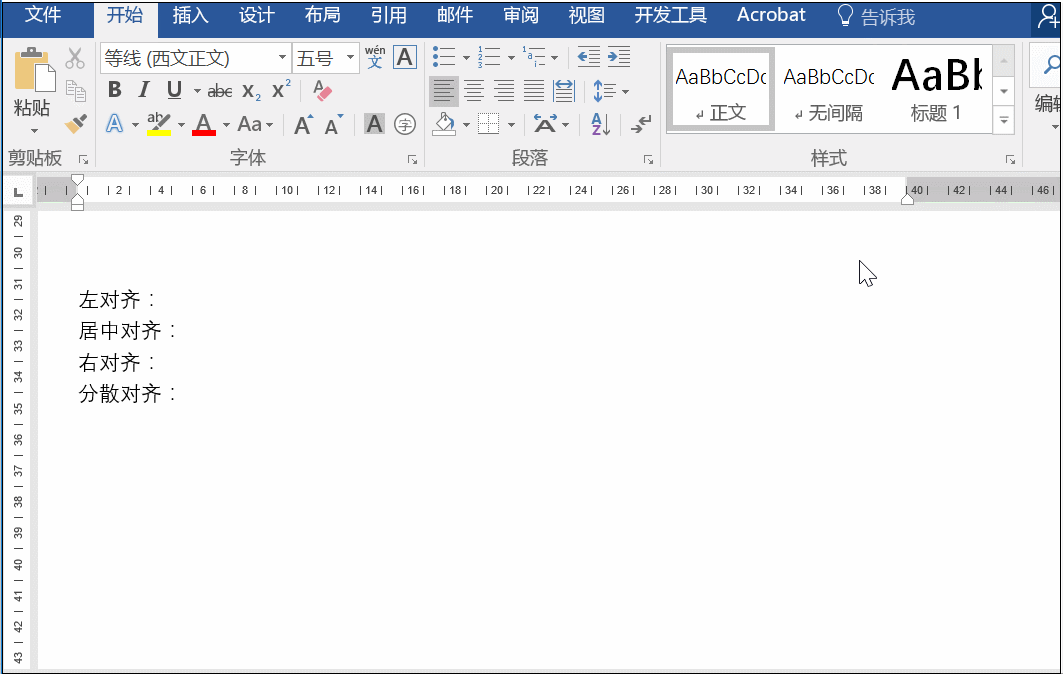Set justify alignment

pos(534,91)
